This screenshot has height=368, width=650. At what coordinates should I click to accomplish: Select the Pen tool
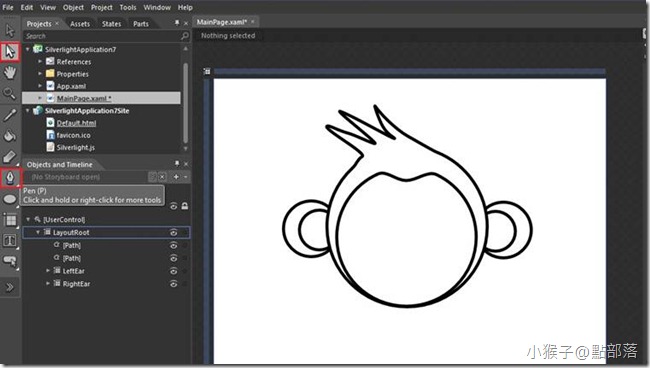pyautogui.click(x=10, y=178)
